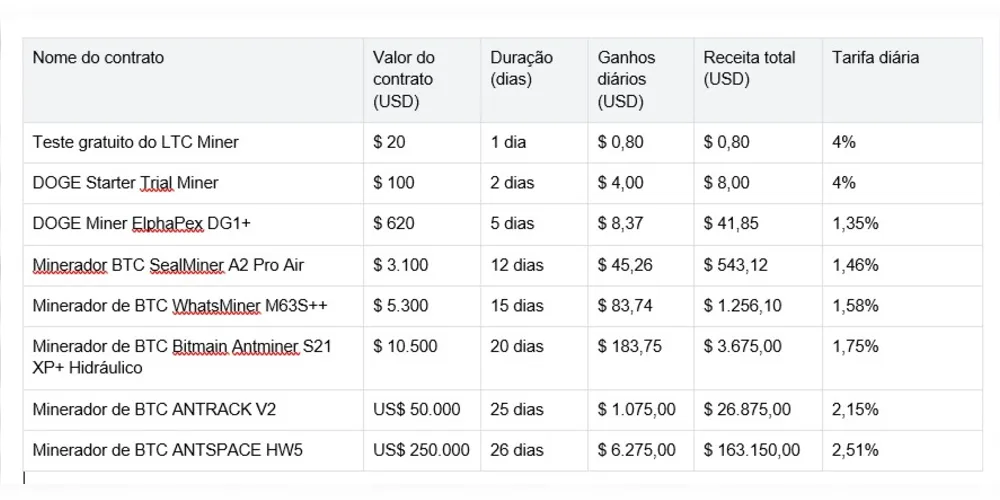Click the "Nome do contrato" column header
The height and width of the screenshot is (500, 1000).
[98, 58]
